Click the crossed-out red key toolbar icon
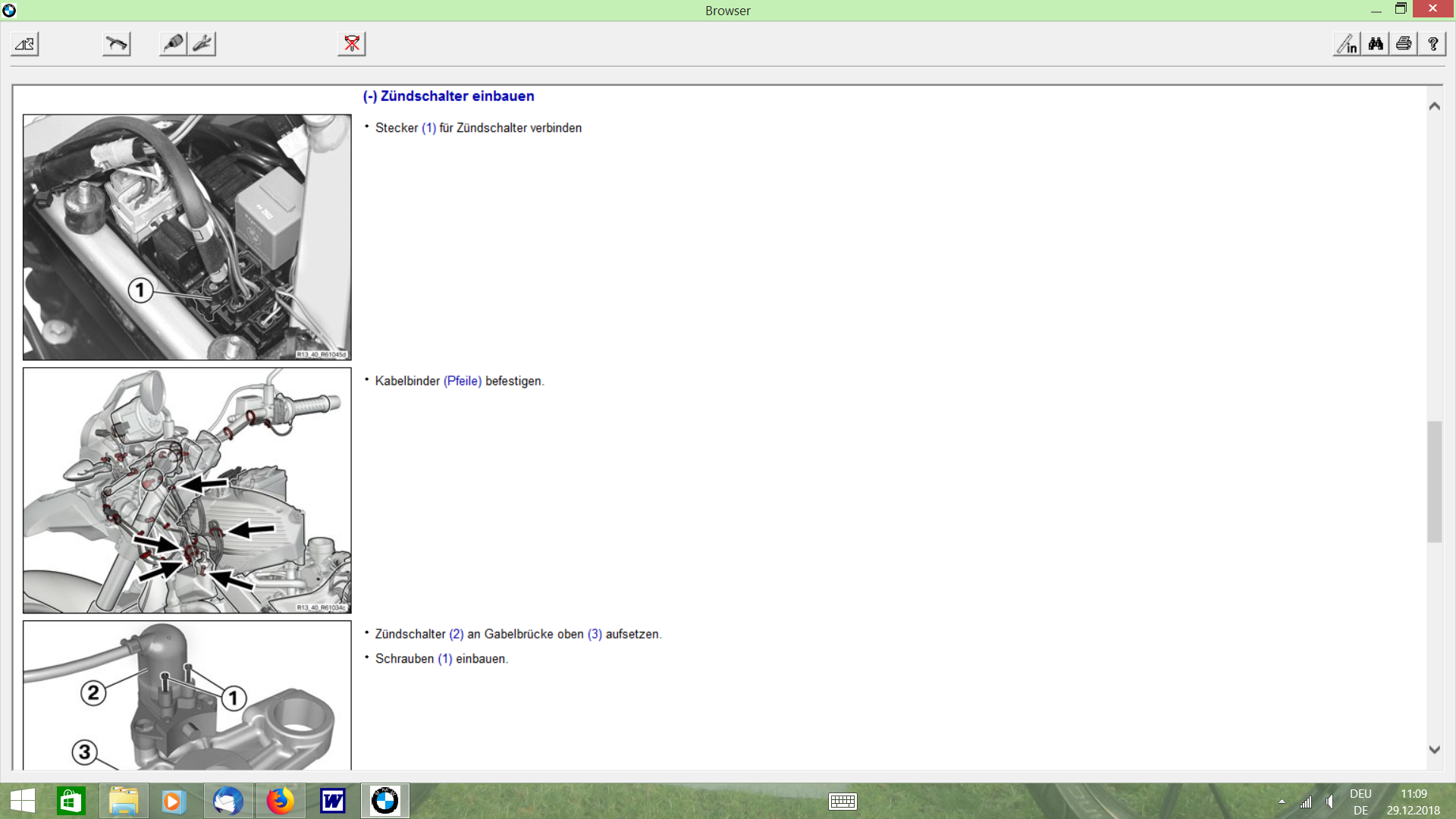The image size is (1456, 819). pyautogui.click(x=352, y=44)
